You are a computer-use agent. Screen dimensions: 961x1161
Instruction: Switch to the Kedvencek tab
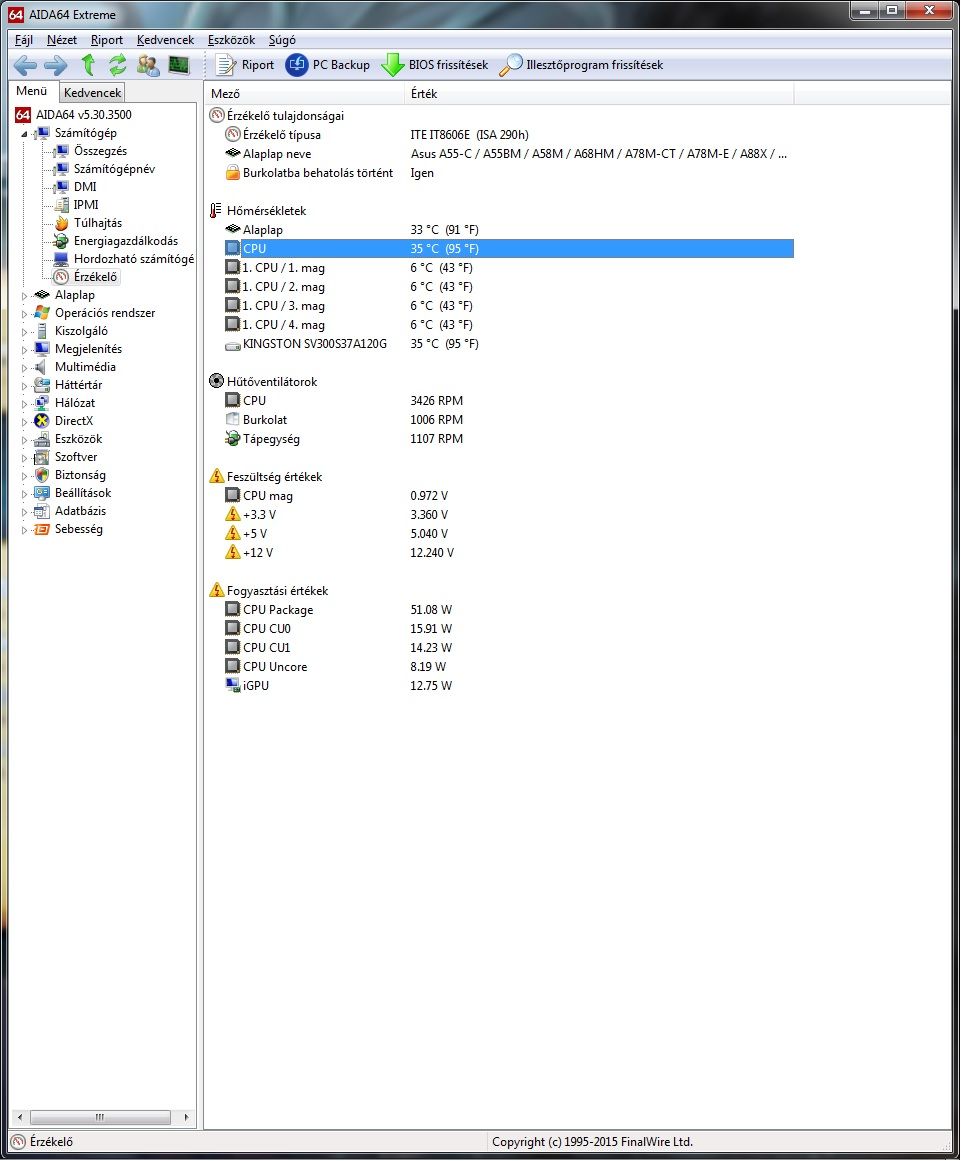coord(92,93)
